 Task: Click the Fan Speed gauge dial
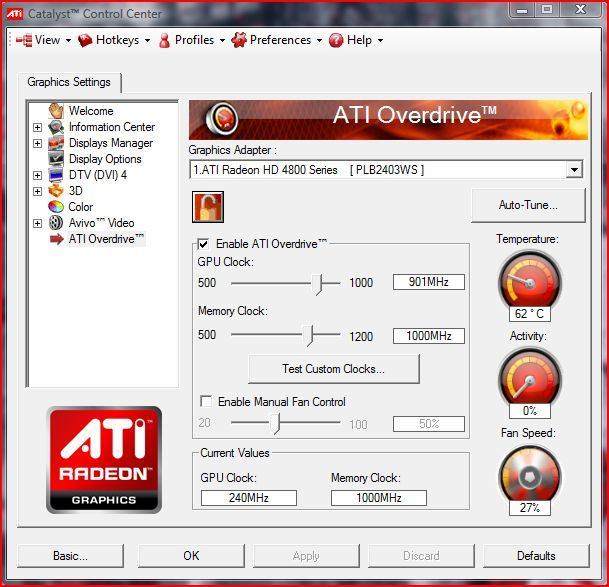(529, 475)
